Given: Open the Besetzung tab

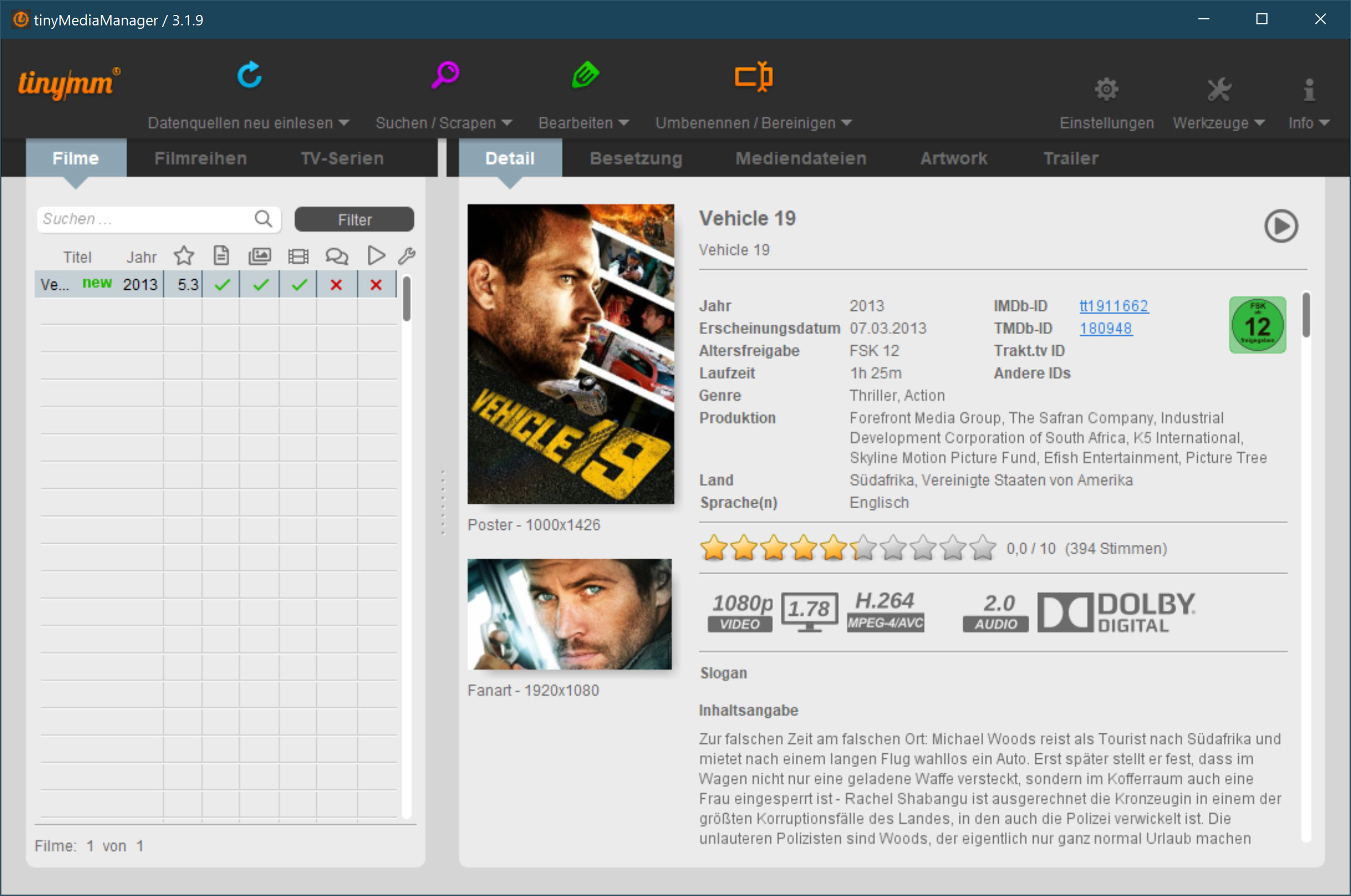Looking at the screenshot, I should pyautogui.click(x=636, y=158).
